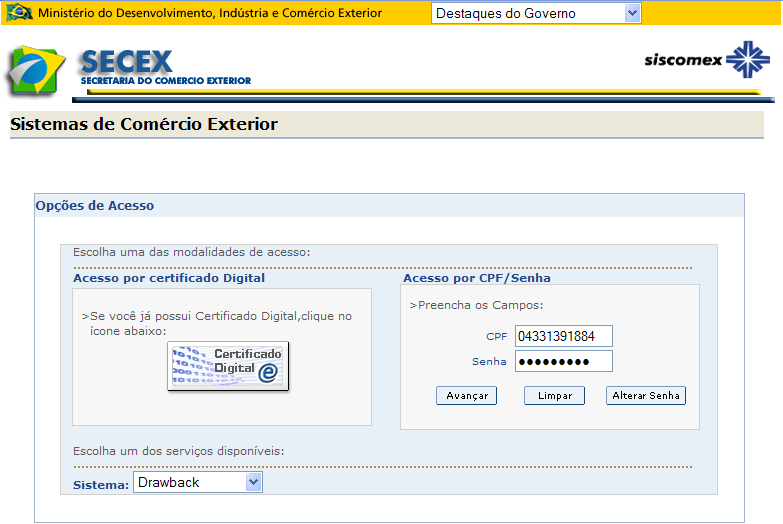Click the Ministério do Desenvolvimento header text
The image size is (783, 524).
pyautogui.click(x=210, y=13)
